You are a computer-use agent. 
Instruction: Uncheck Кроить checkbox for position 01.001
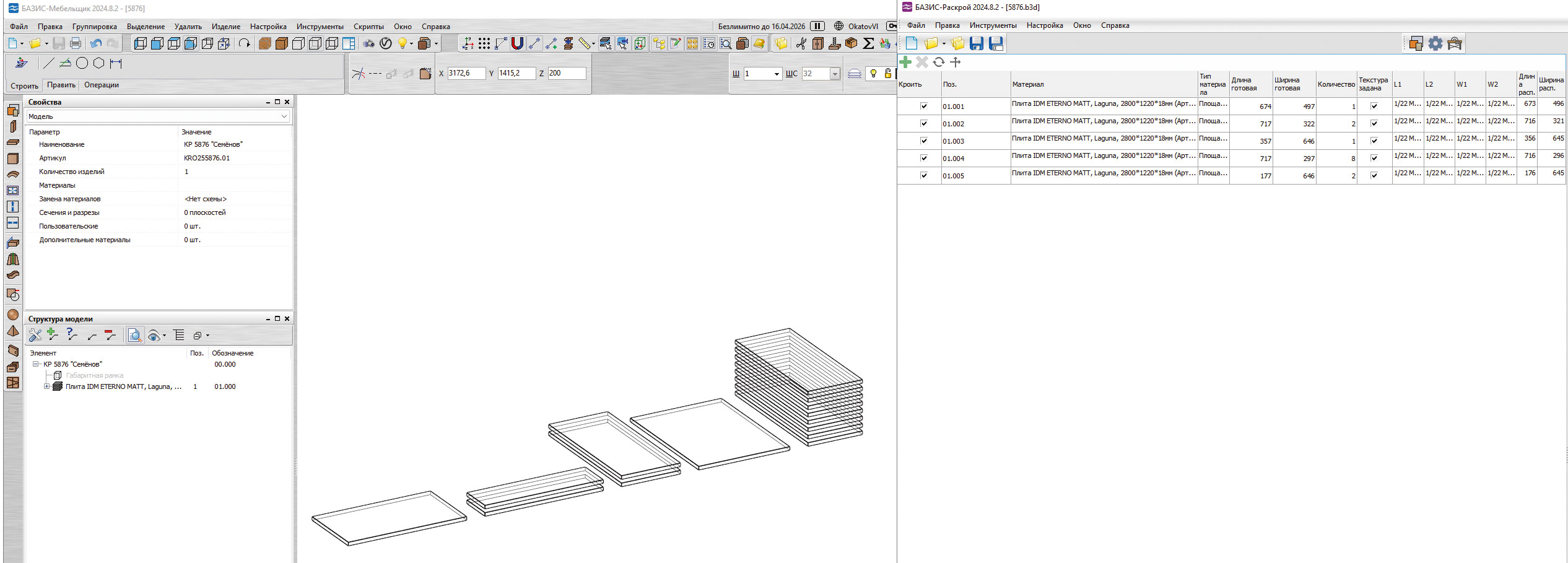point(924,106)
